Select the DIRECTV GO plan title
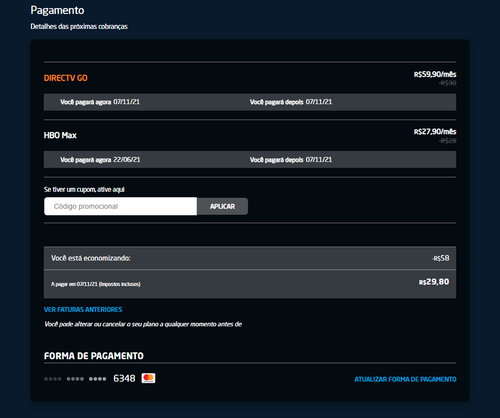This screenshot has width=500, height=418. click(x=66, y=78)
